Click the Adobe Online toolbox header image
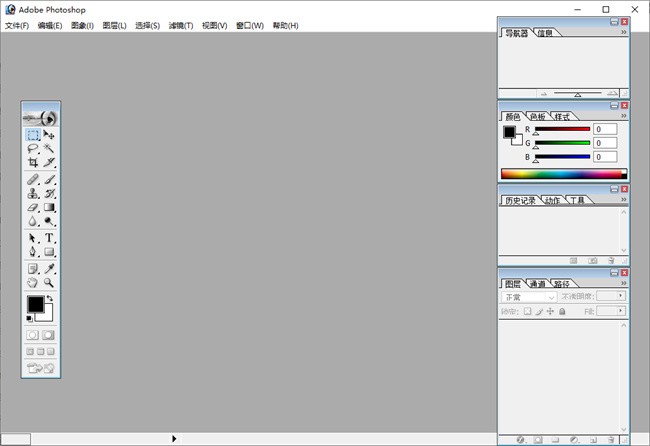The height and width of the screenshot is (446, 650). (x=41, y=119)
